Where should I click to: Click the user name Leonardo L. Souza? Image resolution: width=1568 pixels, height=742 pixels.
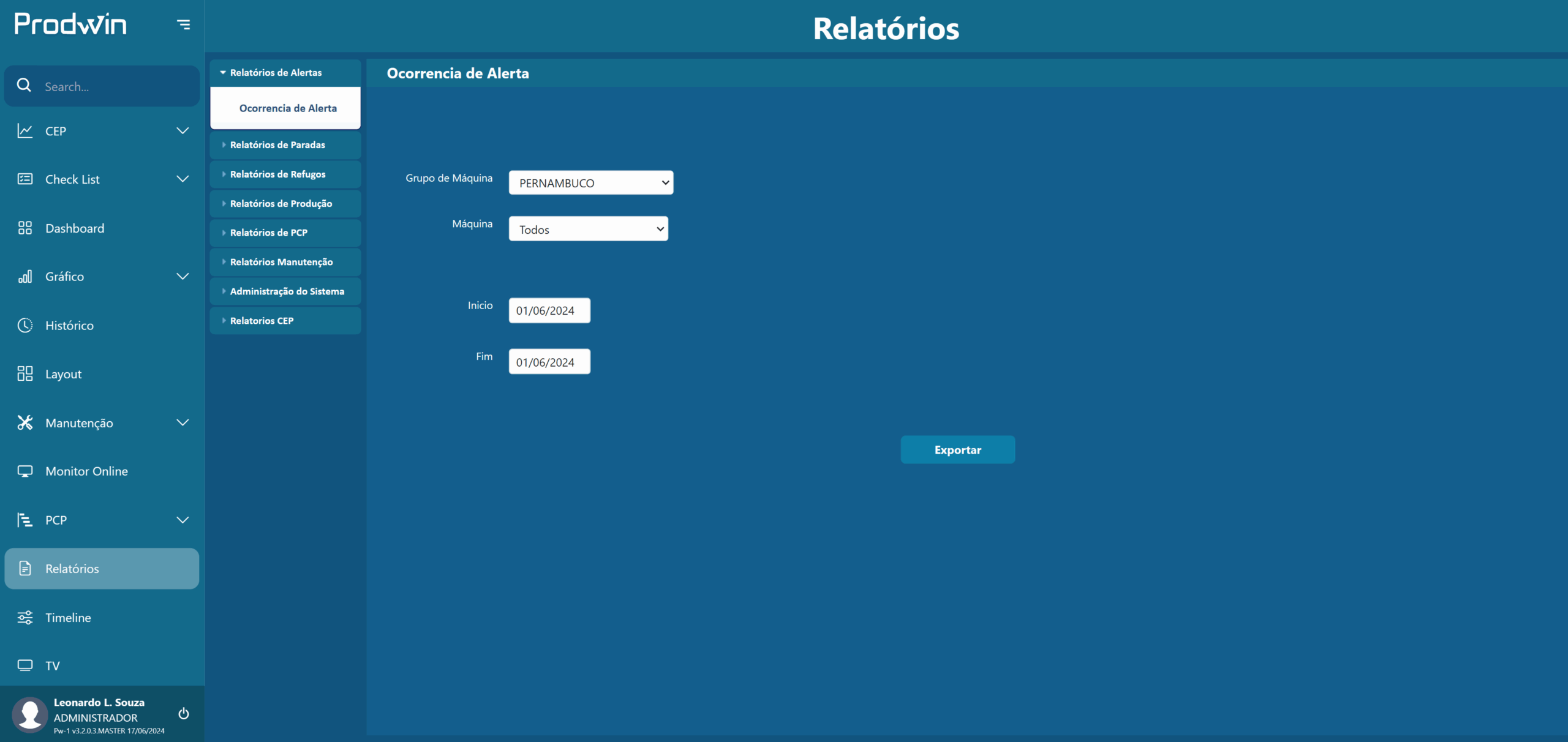(x=99, y=702)
